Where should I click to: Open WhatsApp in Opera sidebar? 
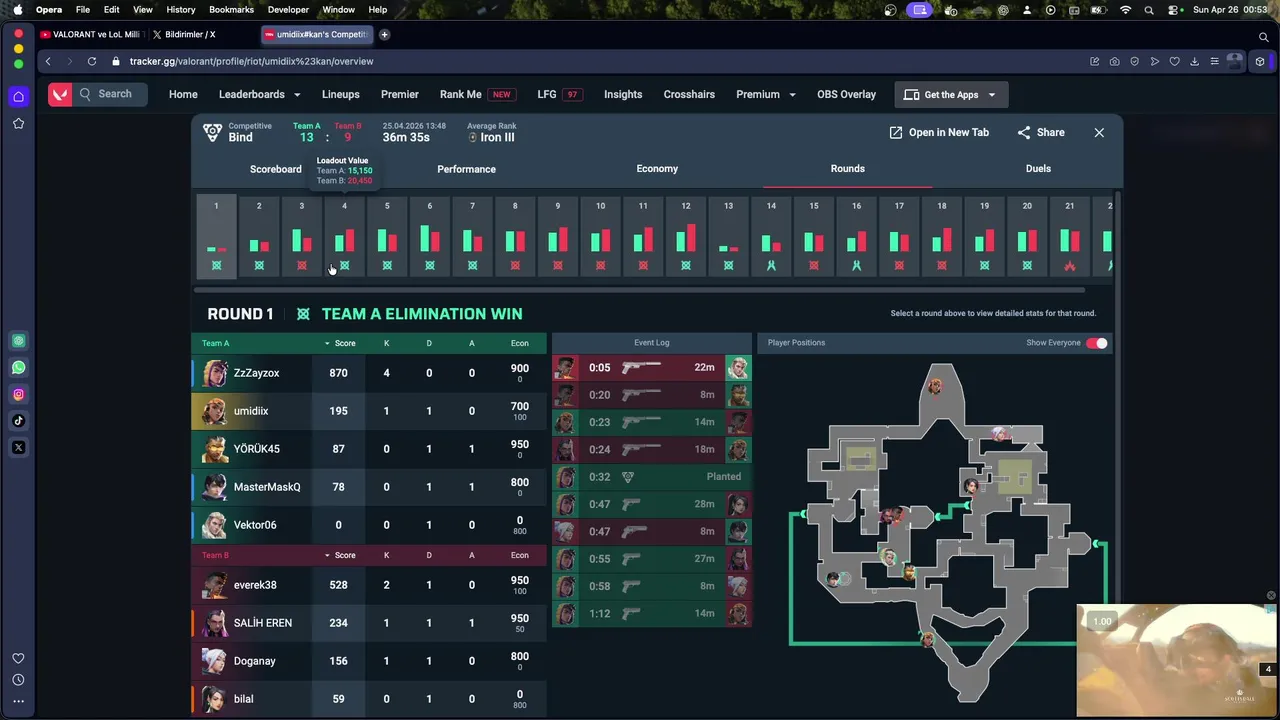(x=18, y=368)
